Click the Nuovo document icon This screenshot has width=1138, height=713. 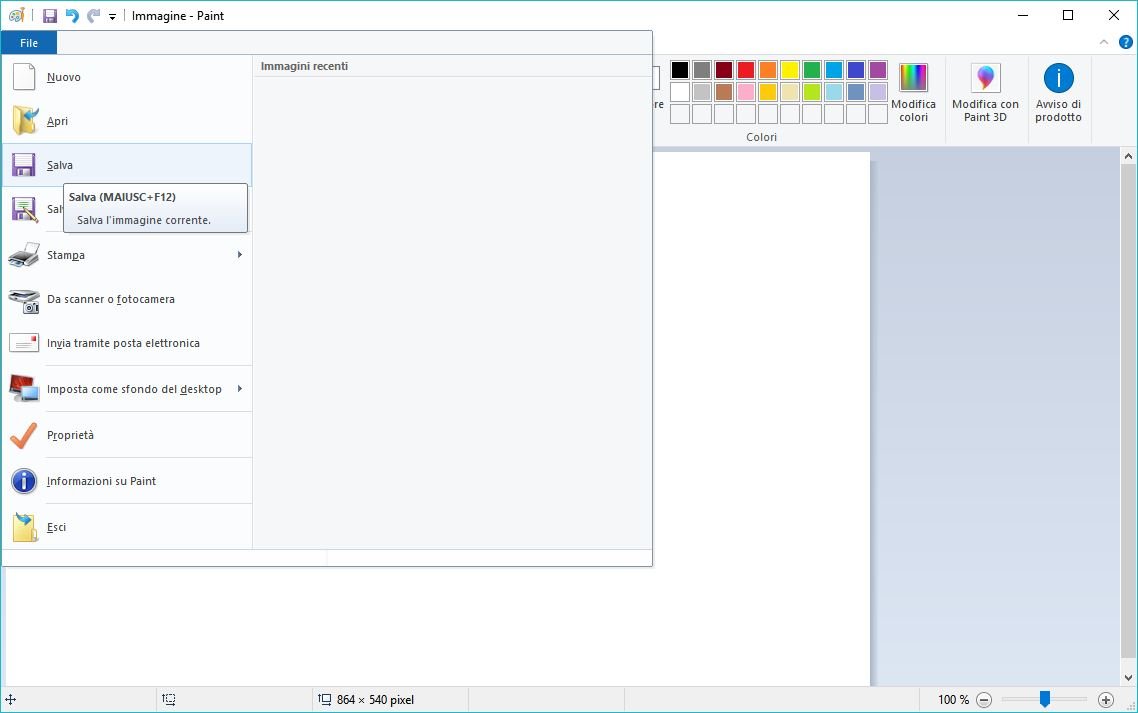(x=24, y=77)
